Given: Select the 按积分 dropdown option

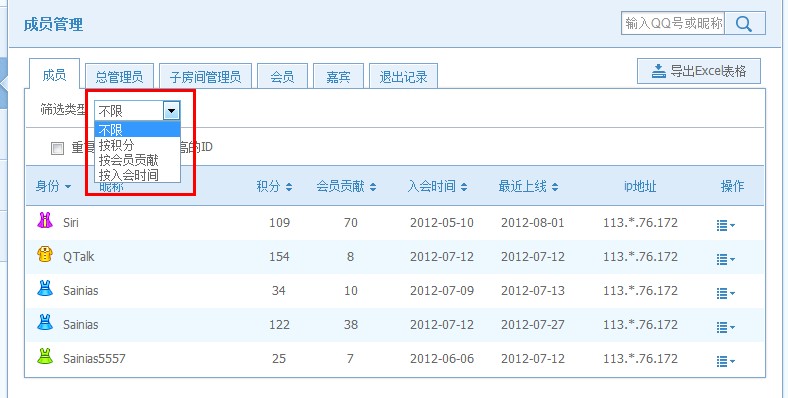Looking at the screenshot, I should pos(137,145).
